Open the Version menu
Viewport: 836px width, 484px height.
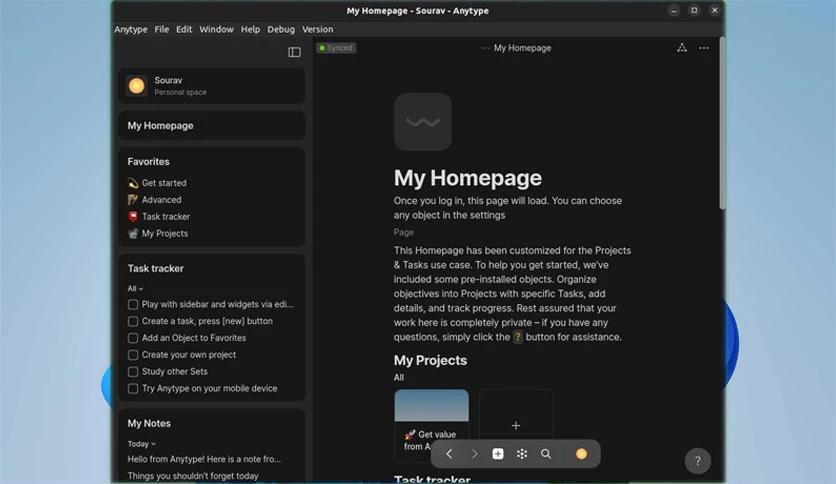(317, 29)
